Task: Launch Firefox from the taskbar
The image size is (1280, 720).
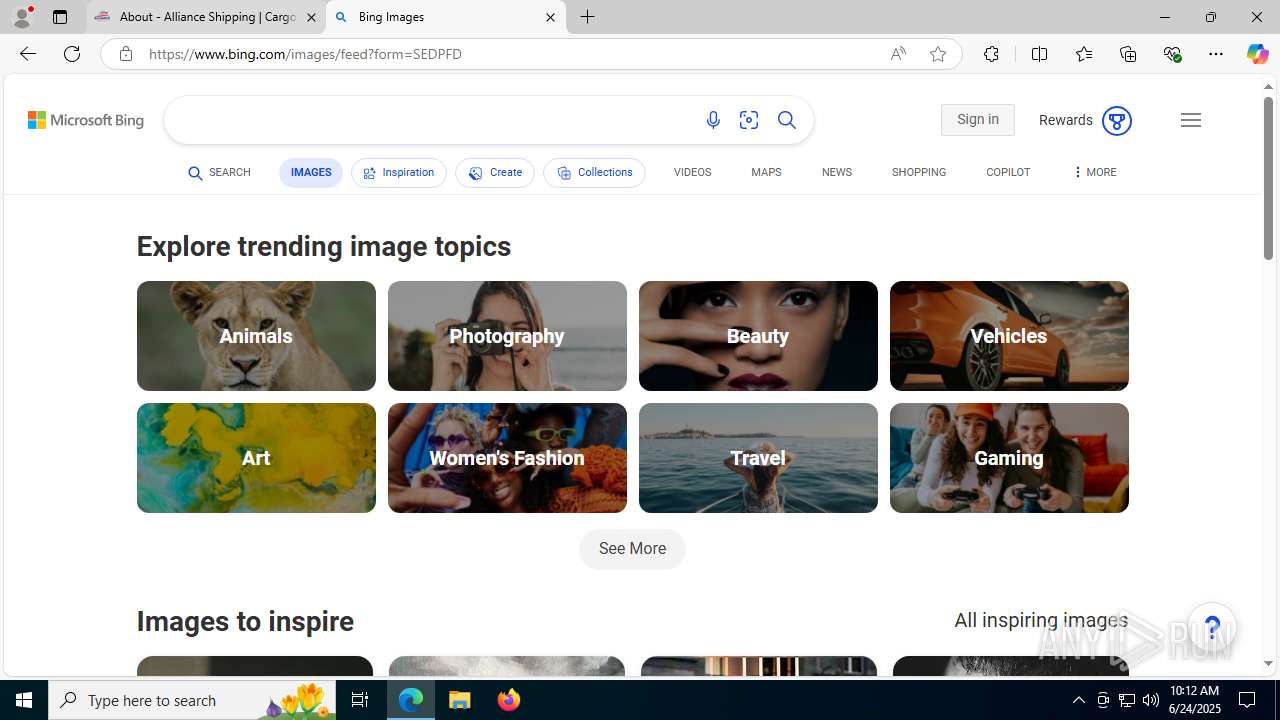Action: pos(509,700)
